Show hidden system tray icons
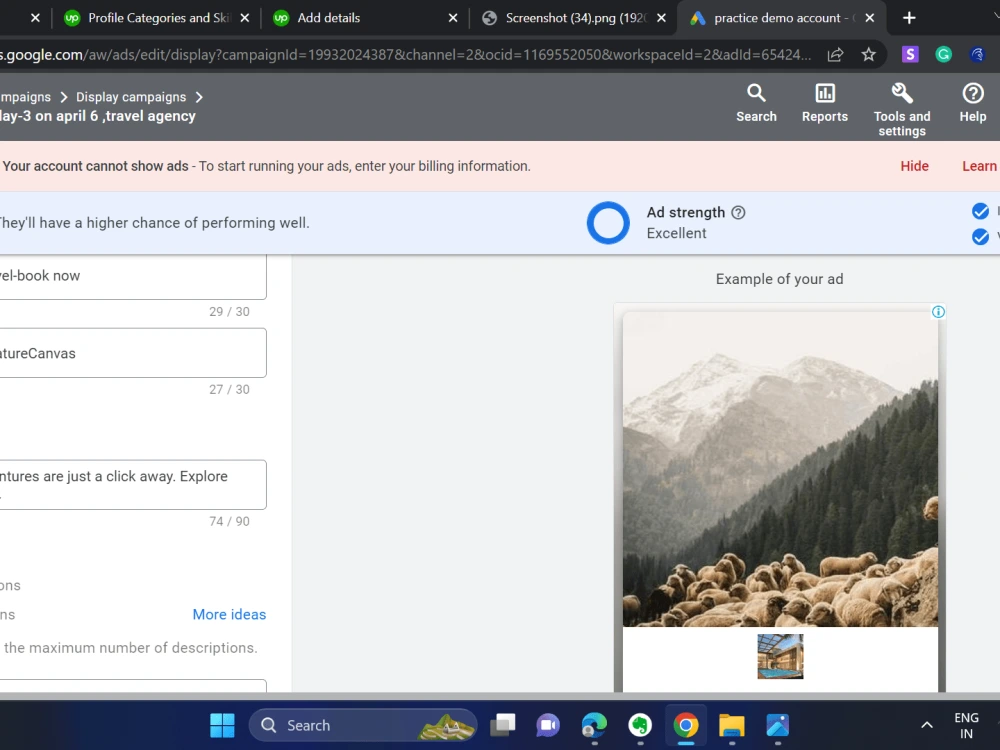Viewport: 1000px width, 750px height. click(x=927, y=725)
